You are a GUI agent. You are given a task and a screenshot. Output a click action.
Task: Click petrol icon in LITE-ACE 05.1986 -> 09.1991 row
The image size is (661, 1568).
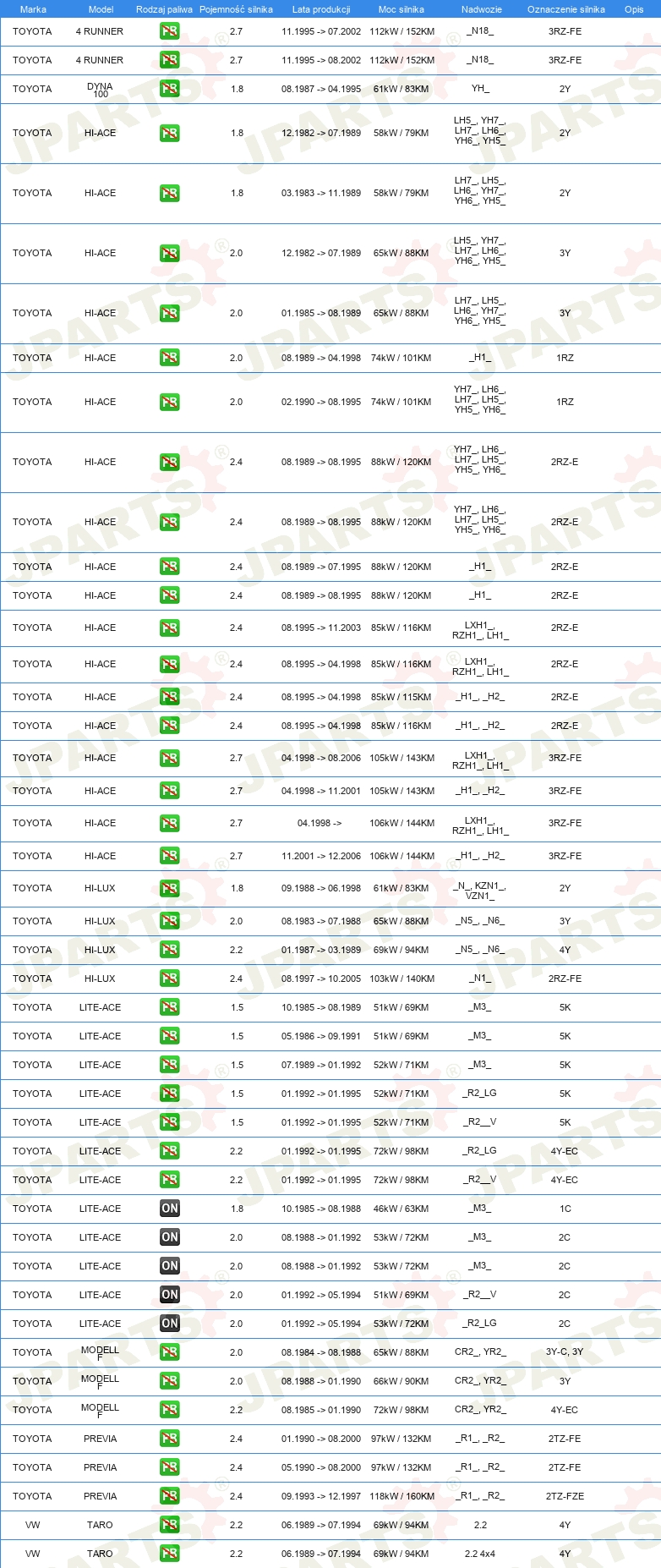170,1036
